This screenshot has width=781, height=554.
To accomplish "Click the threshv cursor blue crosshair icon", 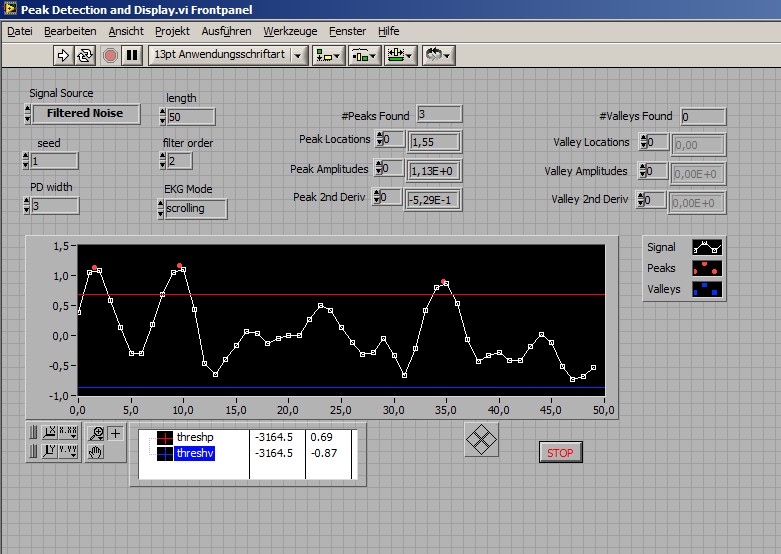I will click(x=165, y=453).
